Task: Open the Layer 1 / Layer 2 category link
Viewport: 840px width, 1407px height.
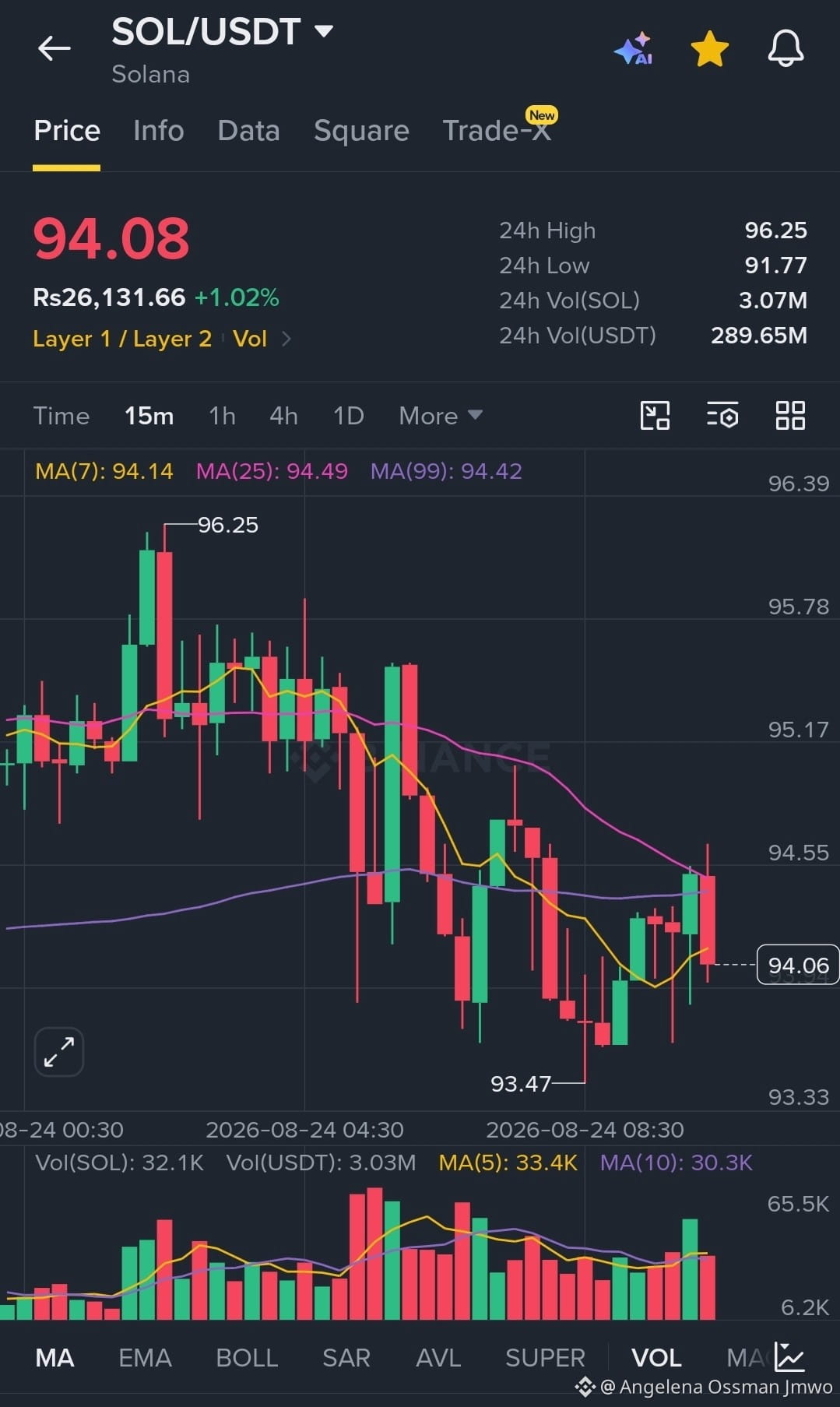Action: (122, 339)
